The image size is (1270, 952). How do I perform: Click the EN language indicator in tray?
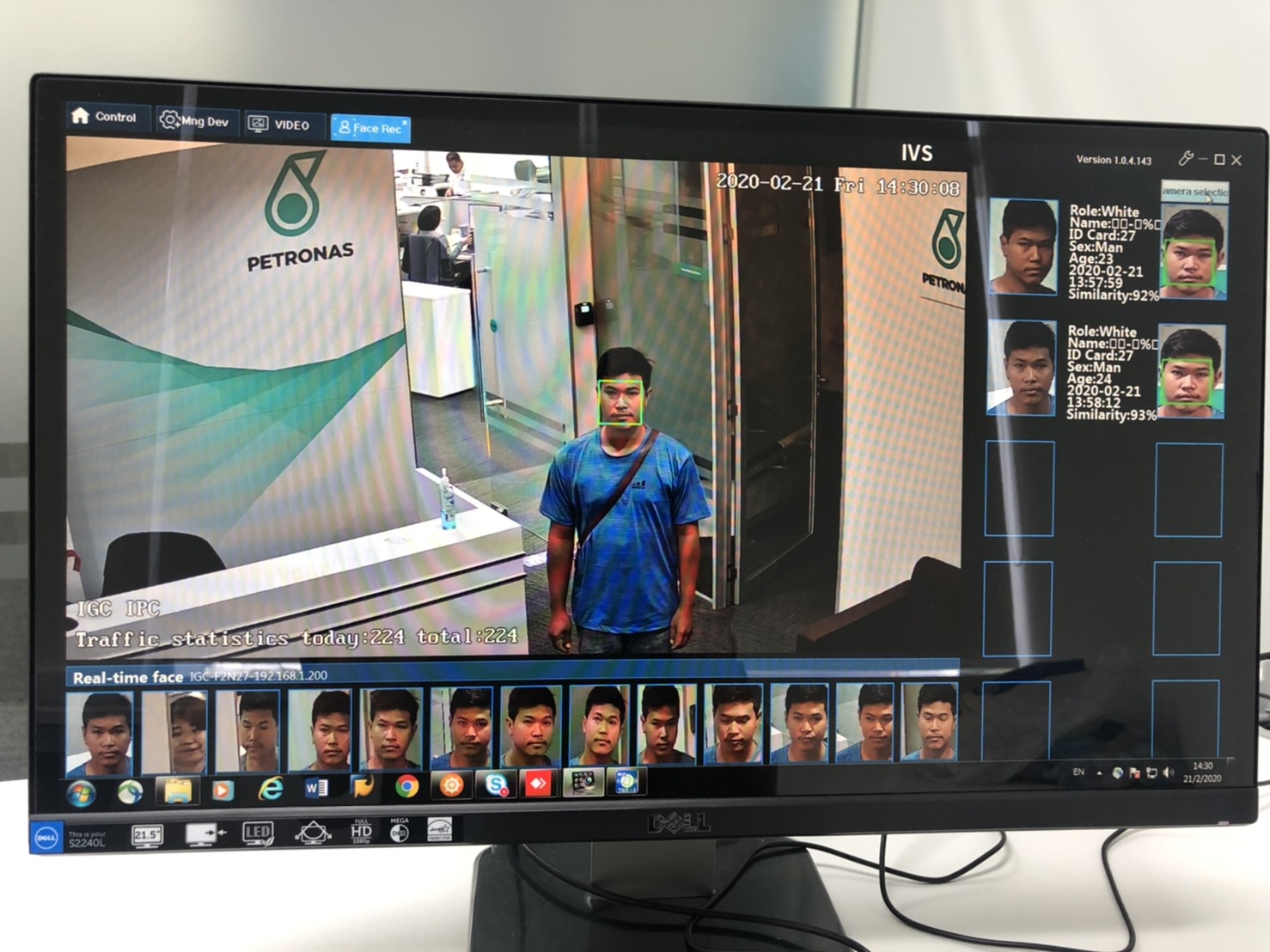point(1078,772)
